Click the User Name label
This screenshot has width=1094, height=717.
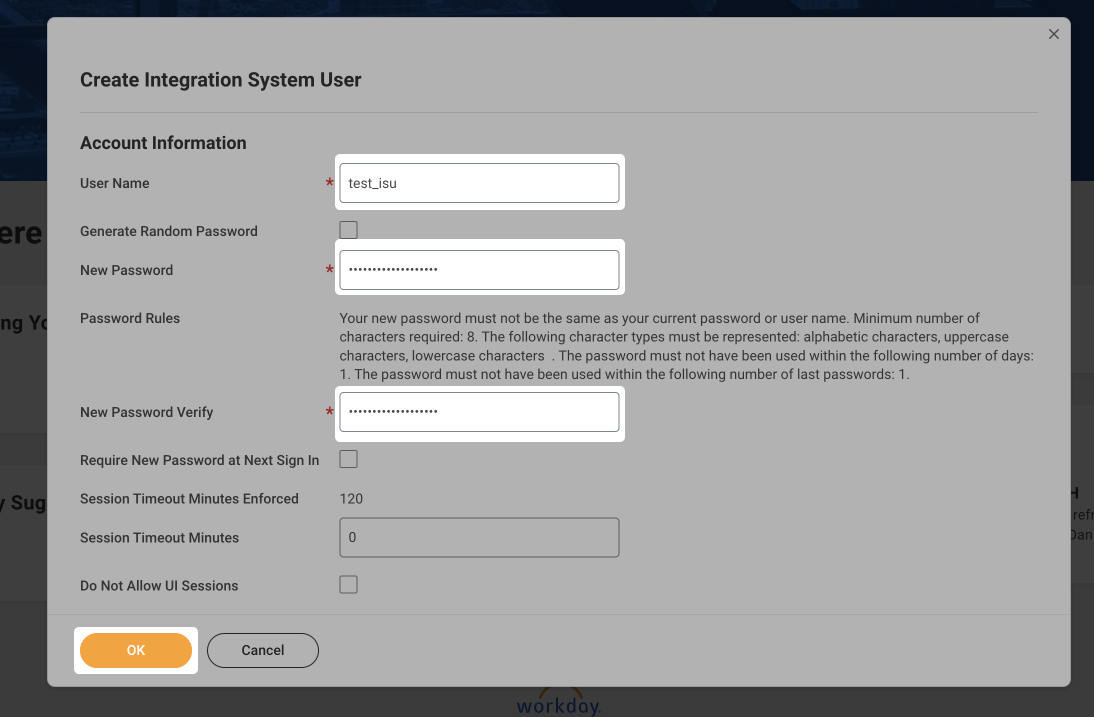tap(115, 183)
